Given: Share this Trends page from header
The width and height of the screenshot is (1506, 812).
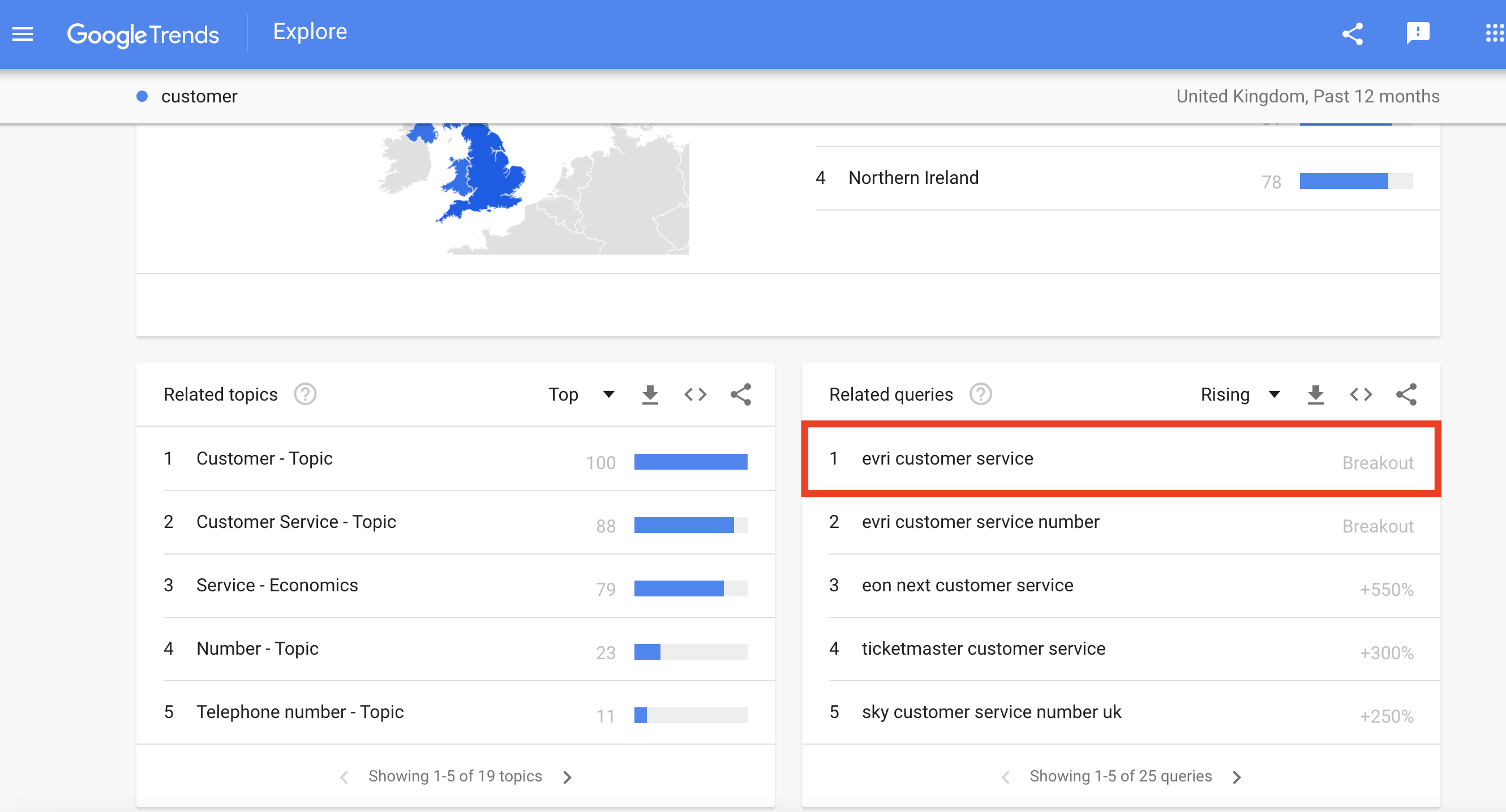Looking at the screenshot, I should 1352,34.
